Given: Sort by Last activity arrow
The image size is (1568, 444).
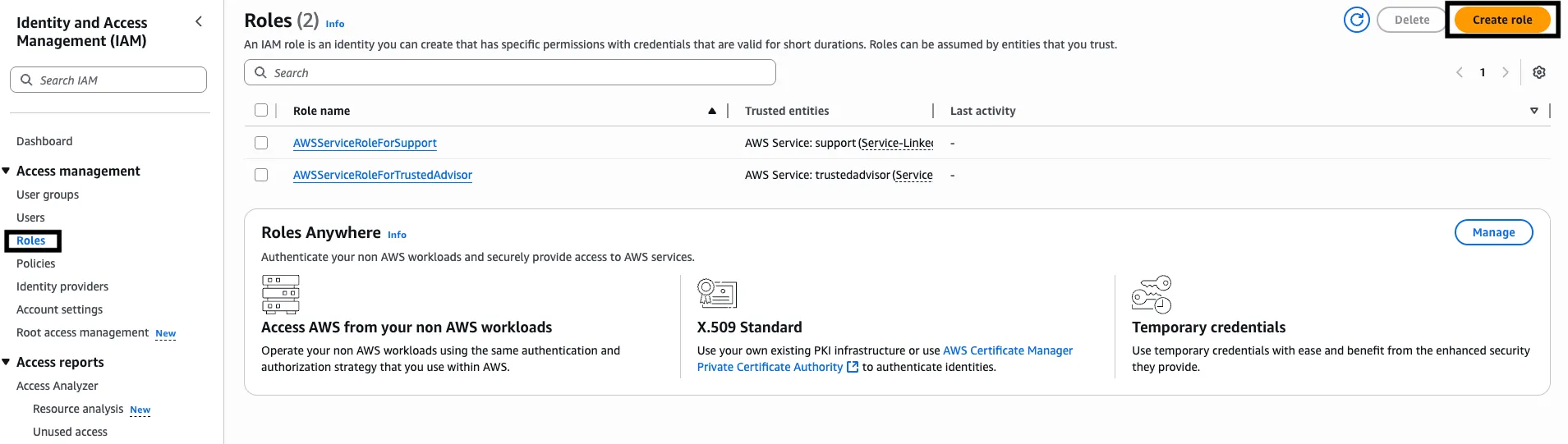Looking at the screenshot, I should pos(1534,111).
